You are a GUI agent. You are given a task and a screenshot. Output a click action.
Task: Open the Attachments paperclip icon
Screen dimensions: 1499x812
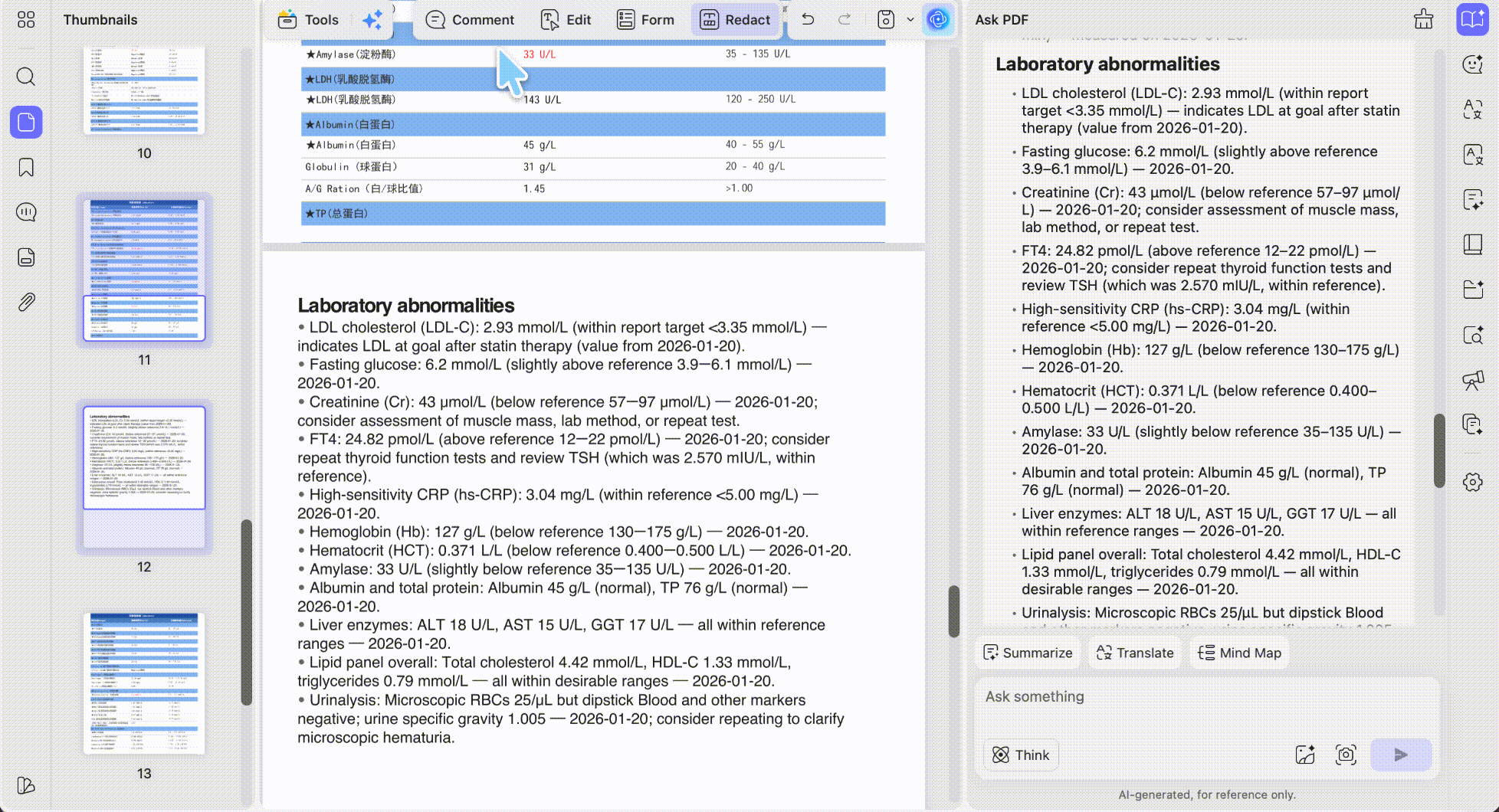coord(26,302)
